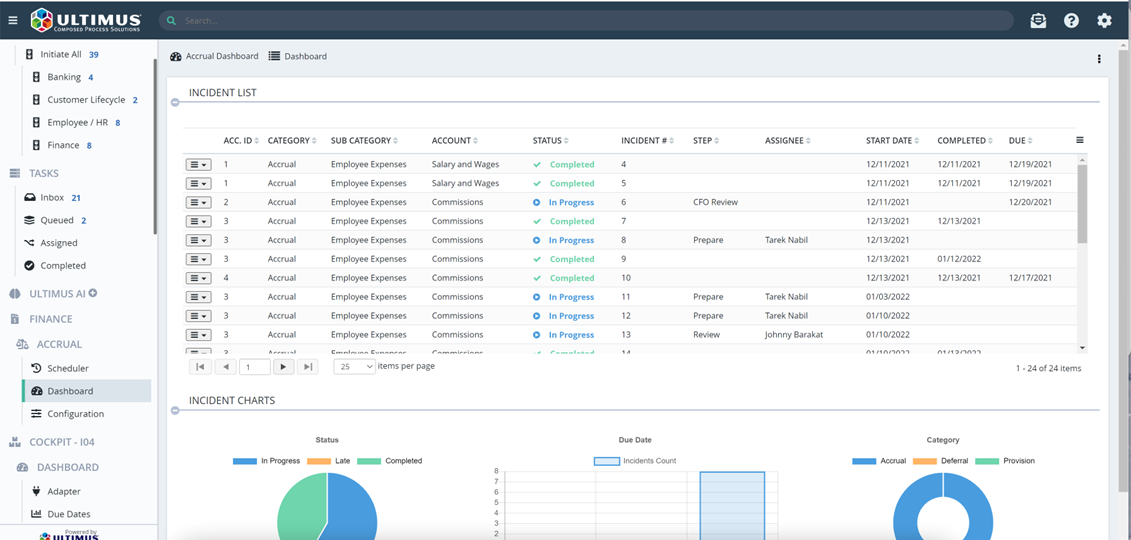
Task: Open the help question mark icon
Action: point(1071,21)
